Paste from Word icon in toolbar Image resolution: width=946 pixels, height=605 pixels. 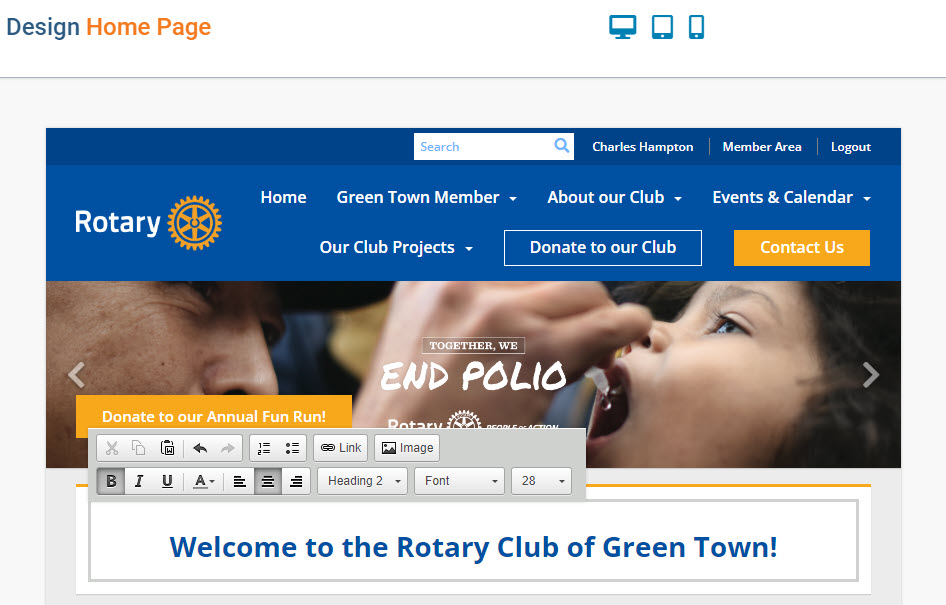pyautogui.click(x=167, y=448)
